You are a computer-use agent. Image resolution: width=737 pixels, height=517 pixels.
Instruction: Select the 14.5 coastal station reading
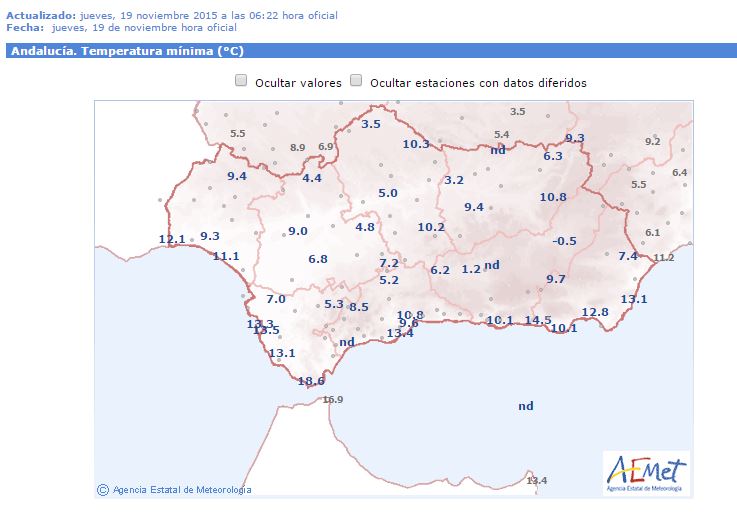click(x=538, y=320)
